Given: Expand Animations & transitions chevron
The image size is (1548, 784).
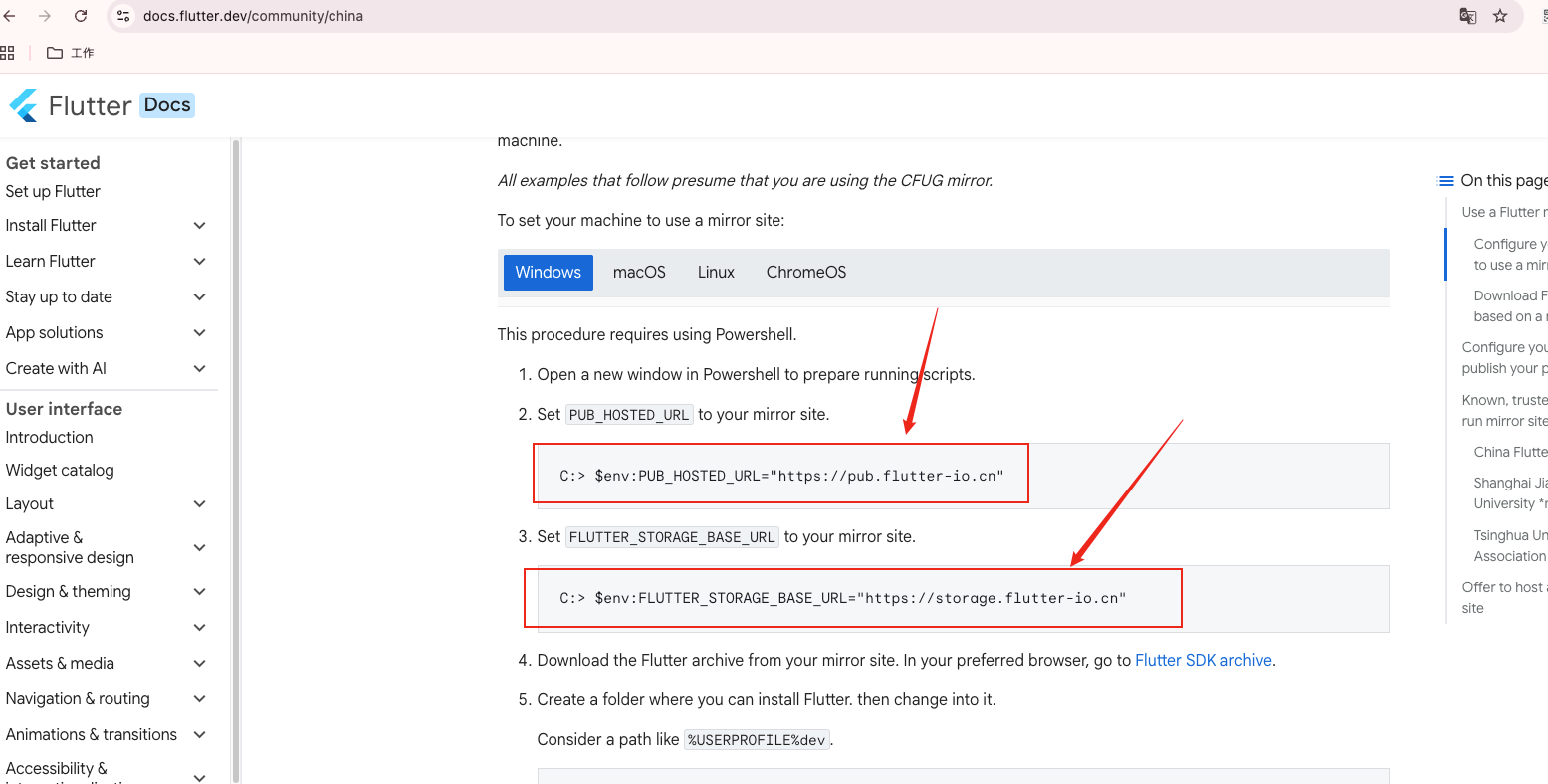Looking at the screenshot, I should pyautogui.click(x=199, y=735).
